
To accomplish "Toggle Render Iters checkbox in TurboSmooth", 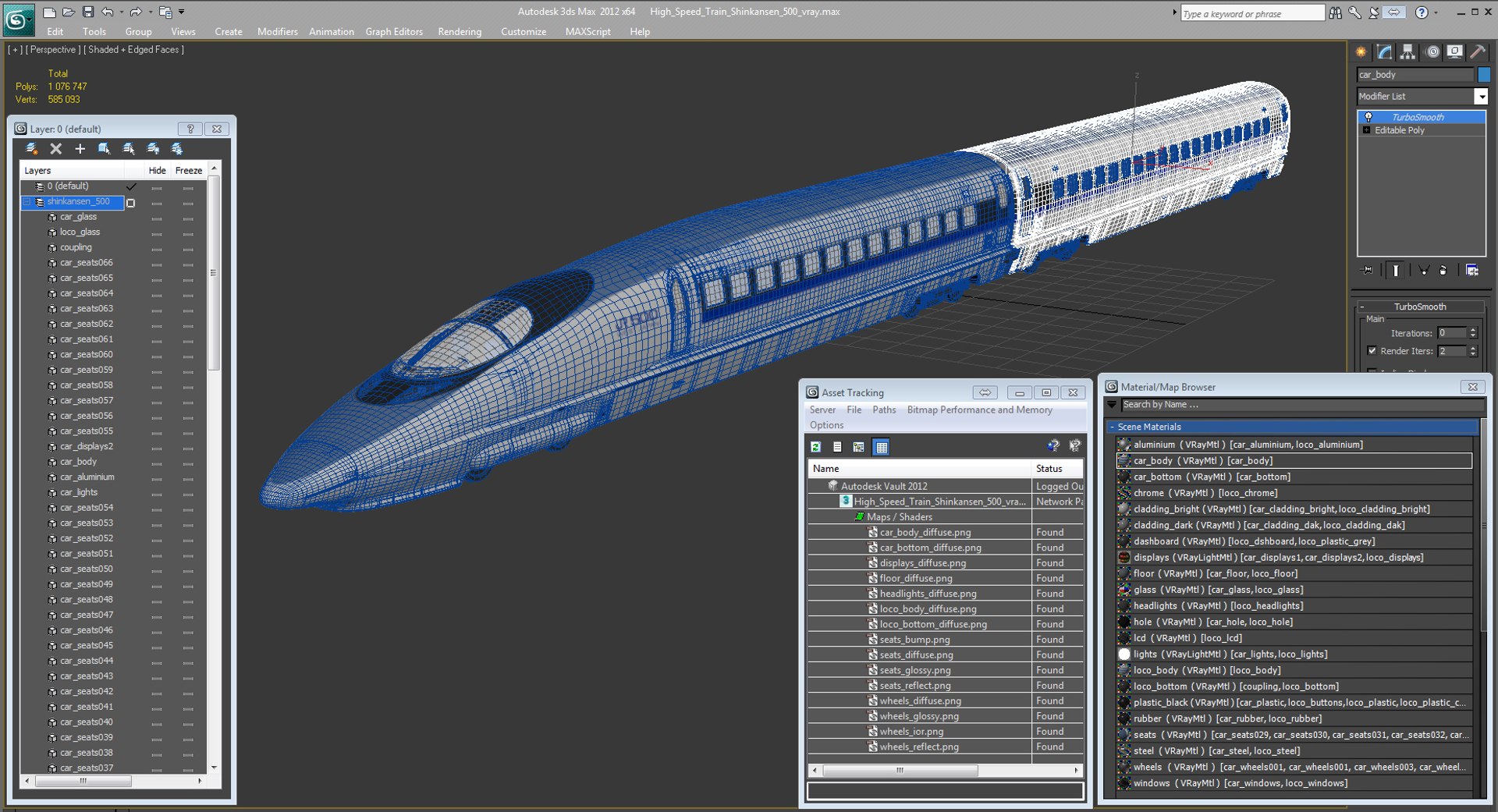I will [1372, 351].
